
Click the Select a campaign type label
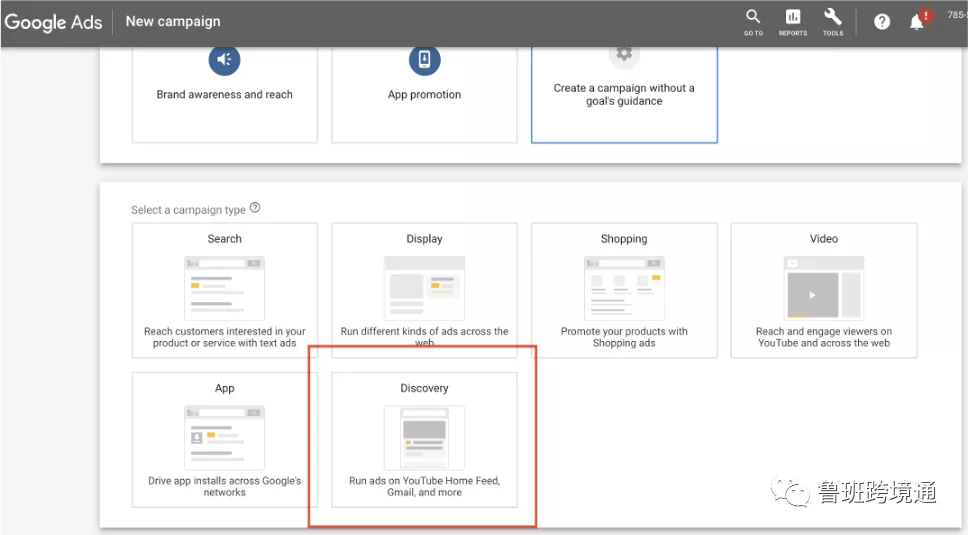pyautogui.click(x=188, y=210)
